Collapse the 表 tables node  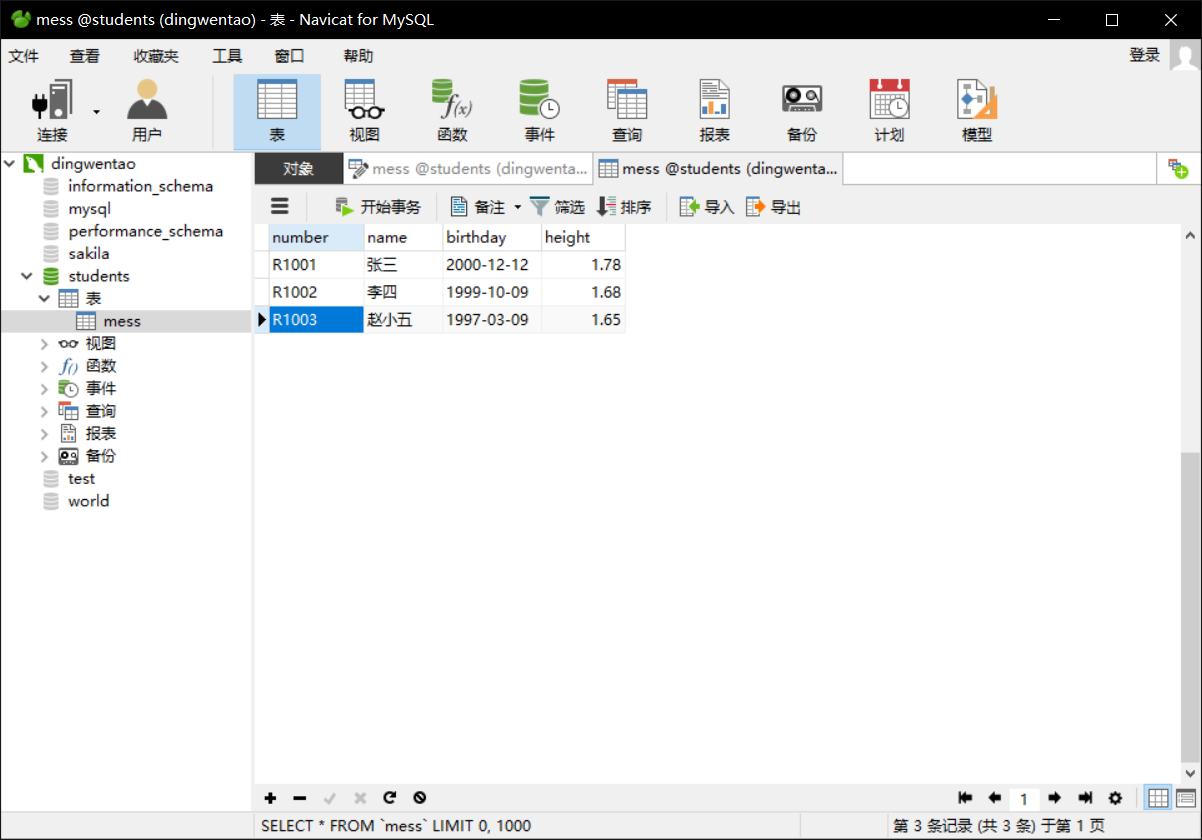click(x=44, y=298)
